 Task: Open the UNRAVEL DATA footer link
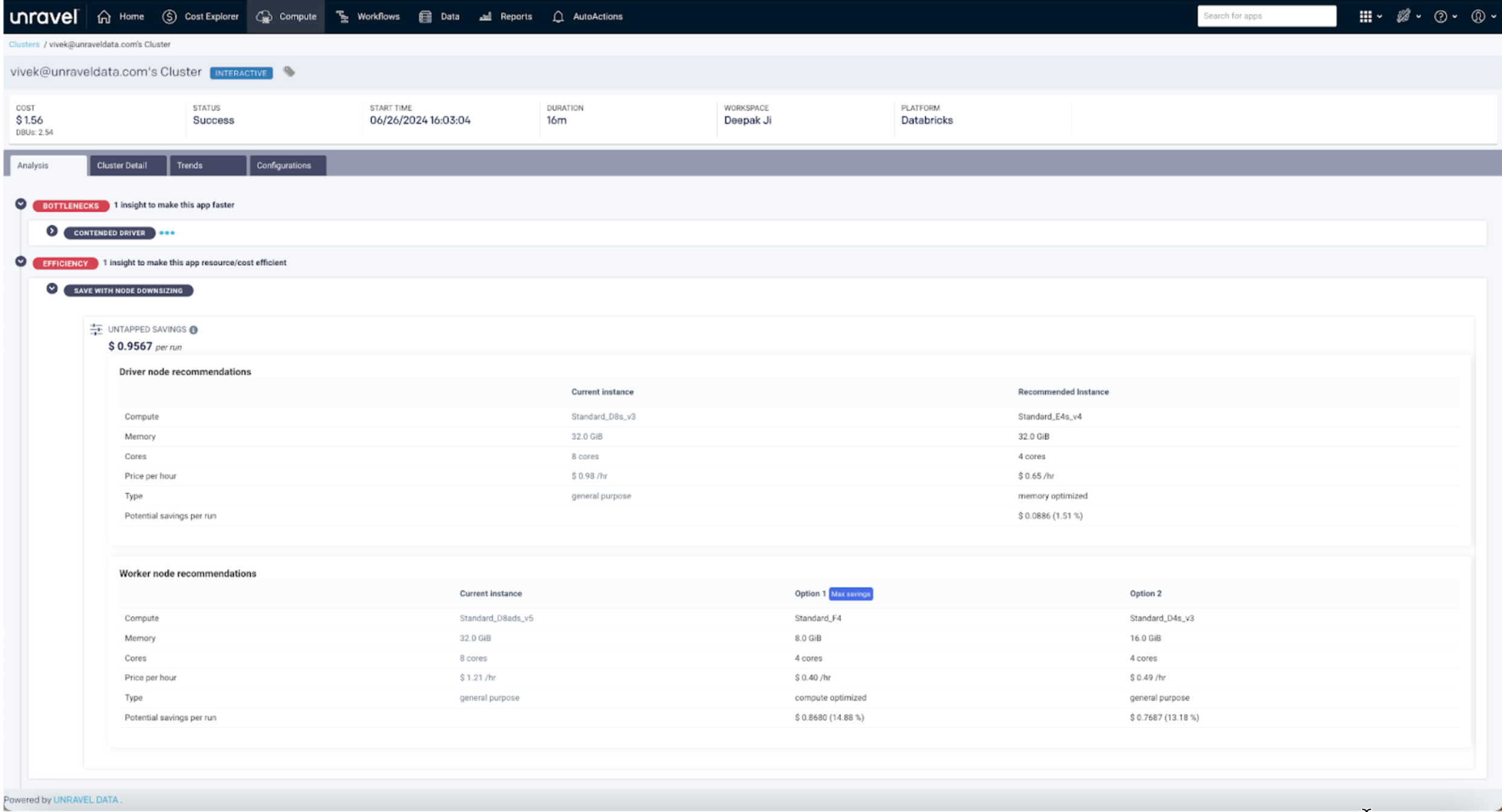click(x=86, y=799)
